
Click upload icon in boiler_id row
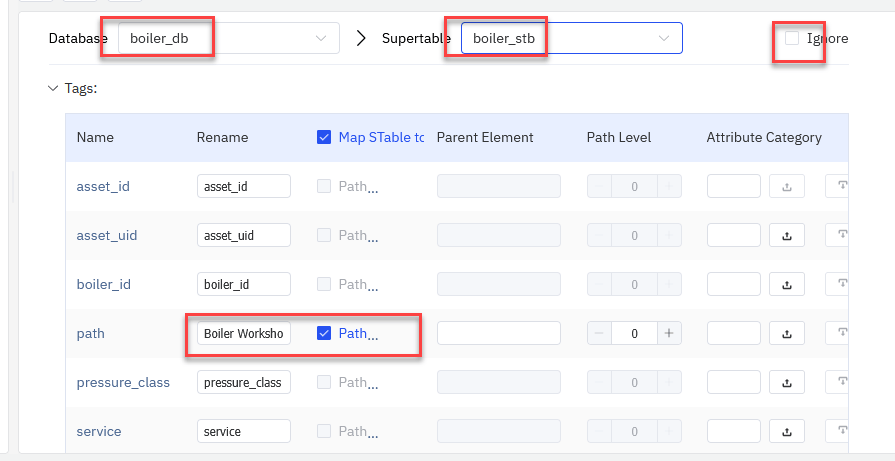pos(786,284)
